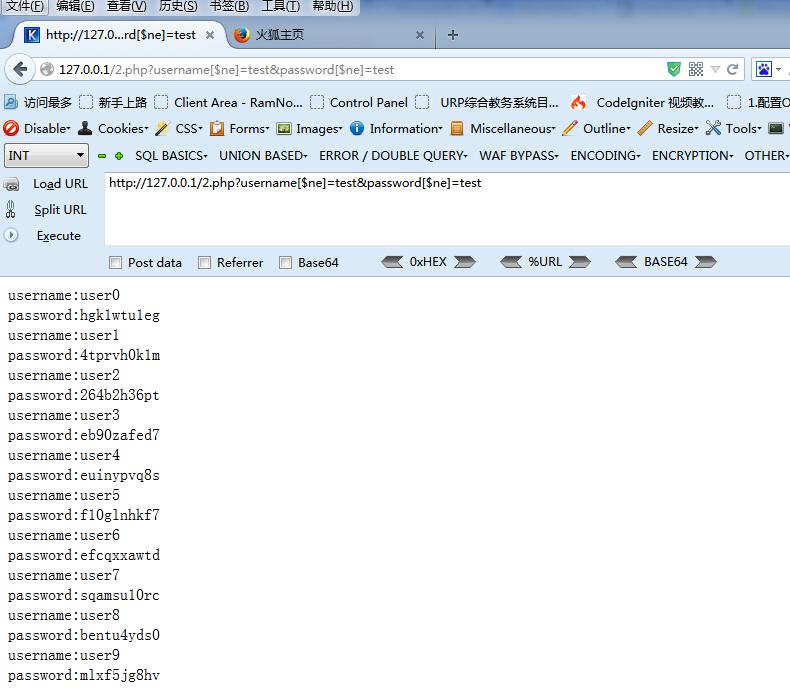Click the Split URL scissors icon
This screenshot has height=689, width=790.
pos(11,210)
